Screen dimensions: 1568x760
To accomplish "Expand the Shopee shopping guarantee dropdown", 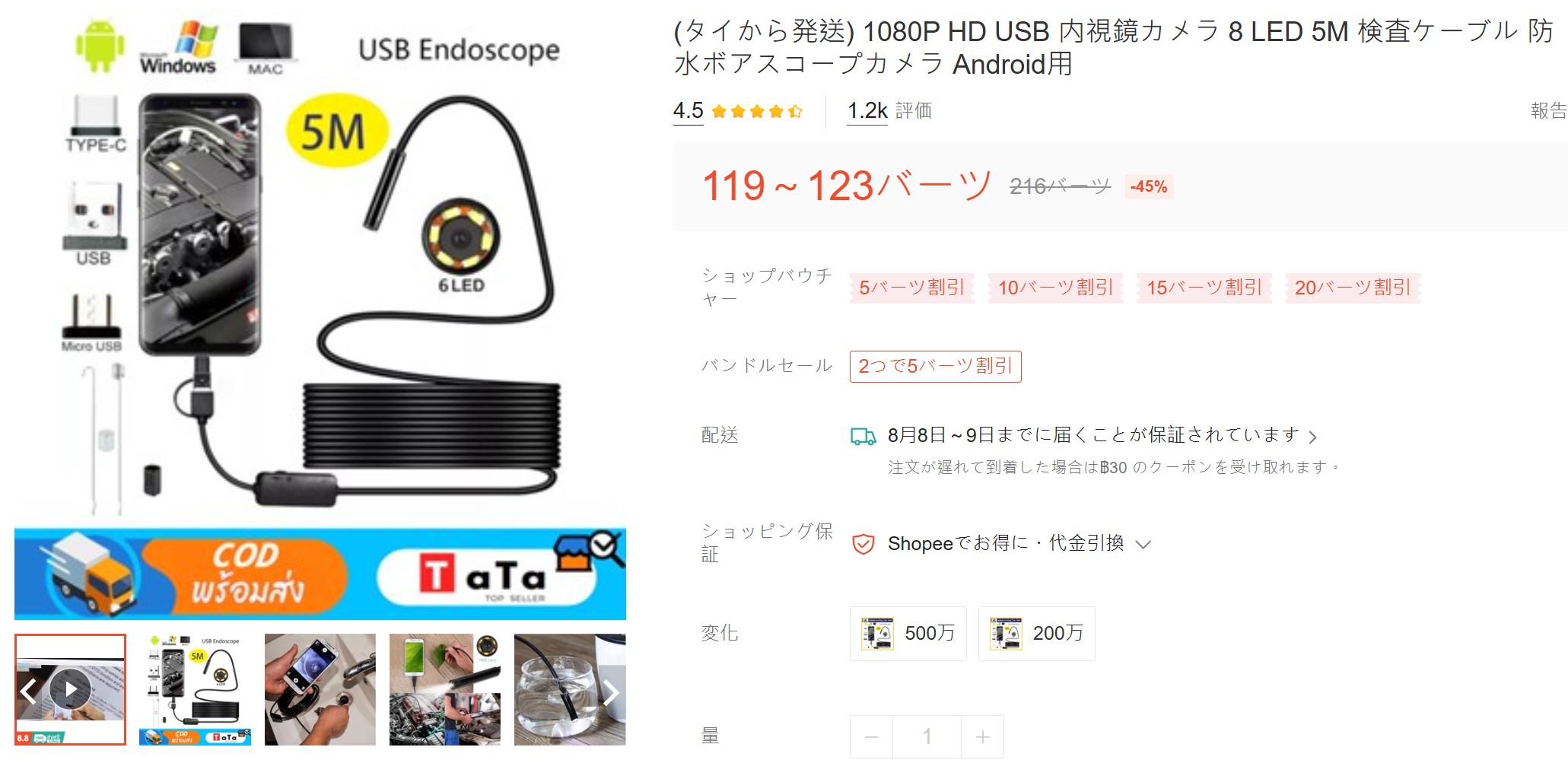I will tap(1143, 545).
